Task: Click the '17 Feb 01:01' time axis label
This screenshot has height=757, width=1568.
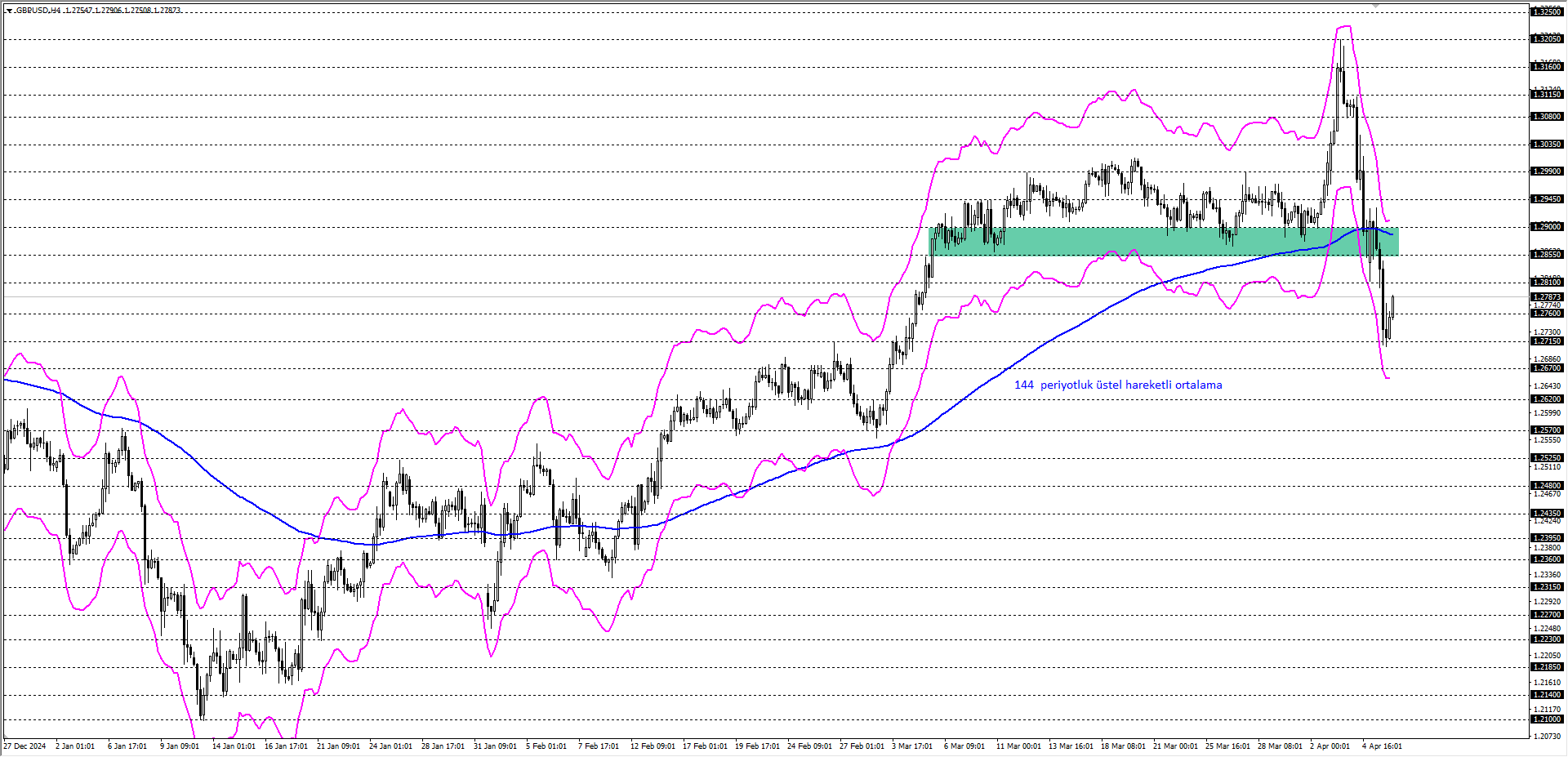Action: 705,746
